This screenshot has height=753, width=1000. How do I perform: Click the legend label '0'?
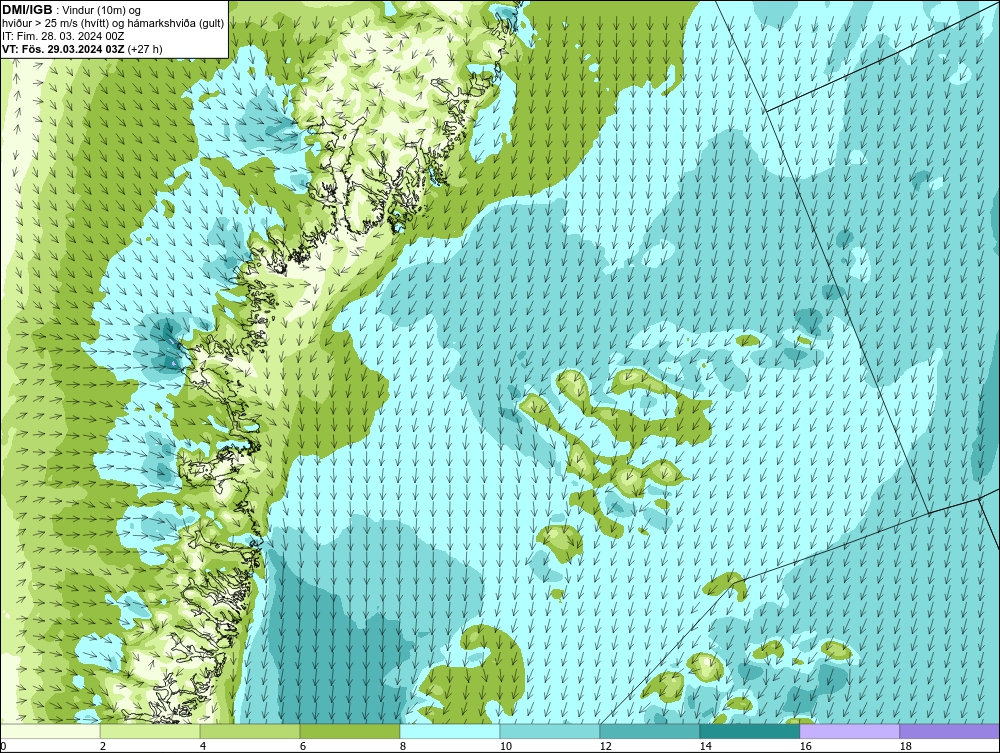tap(3, 746)
